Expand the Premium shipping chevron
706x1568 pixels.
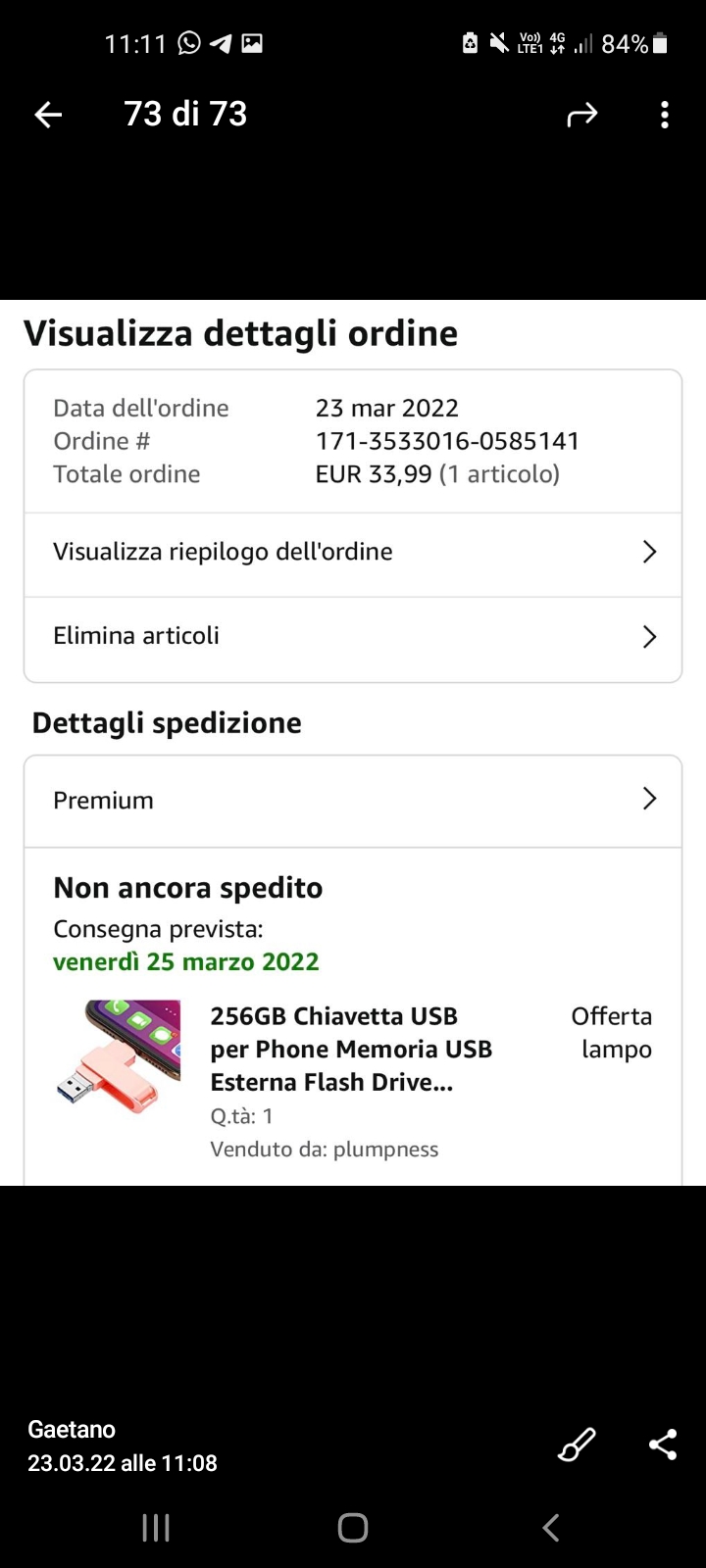click(649, 800)
